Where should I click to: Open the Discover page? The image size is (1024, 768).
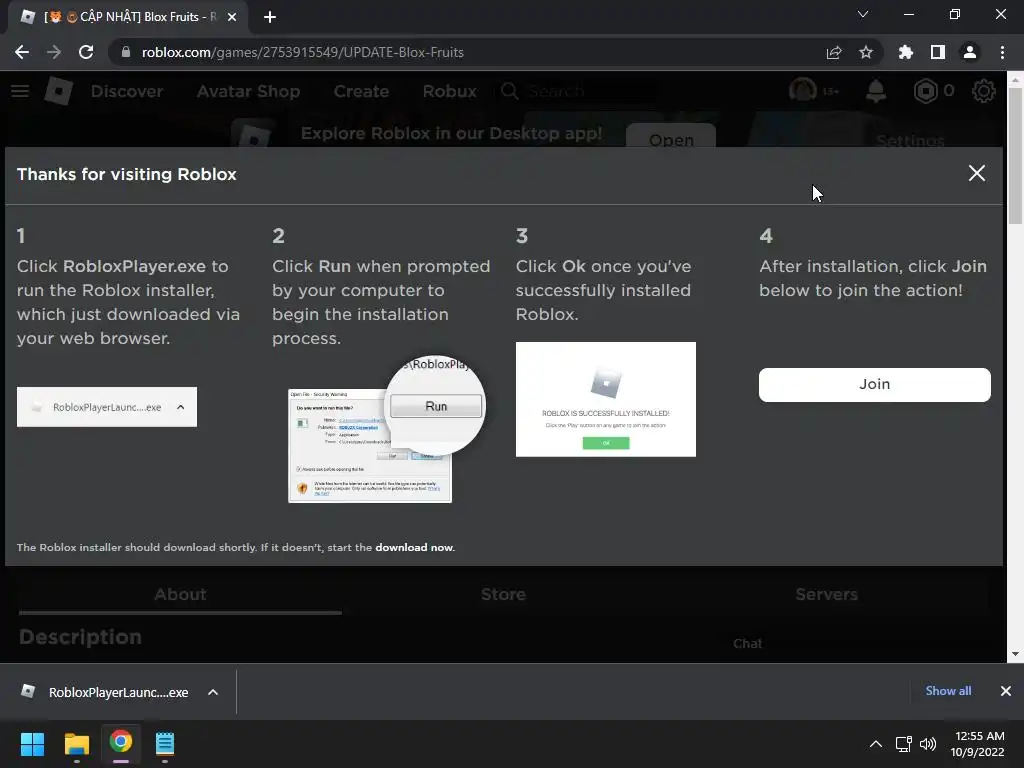[x=127, y=91]
